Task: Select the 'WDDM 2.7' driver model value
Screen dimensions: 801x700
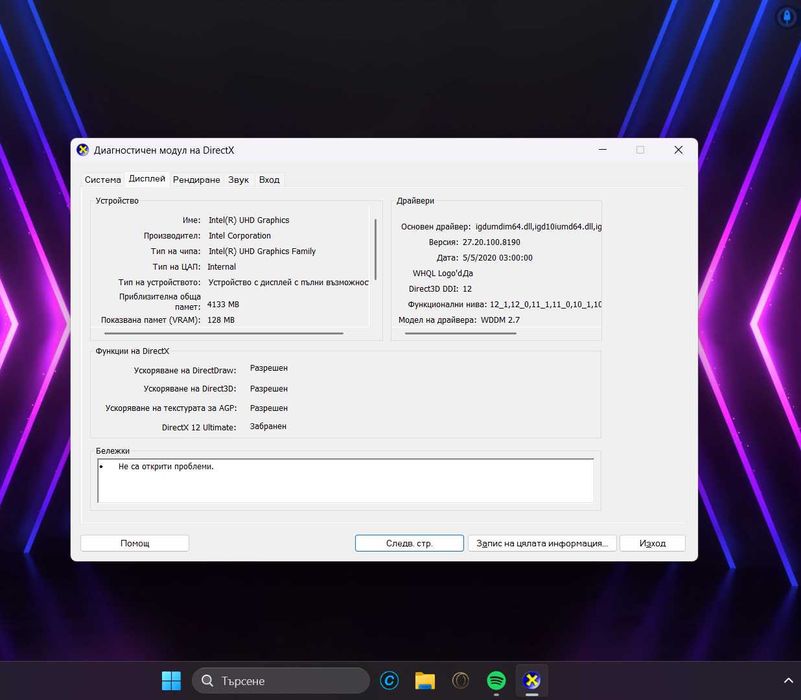Action: [x=500, y=320]
